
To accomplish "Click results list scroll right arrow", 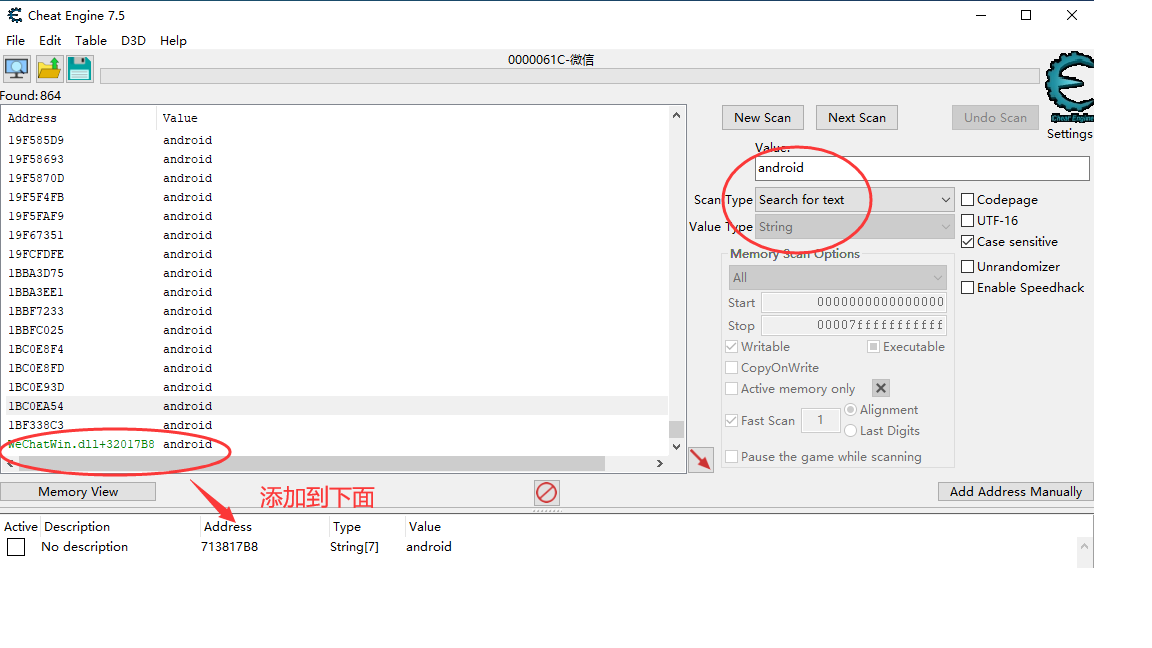I will 660,464.
